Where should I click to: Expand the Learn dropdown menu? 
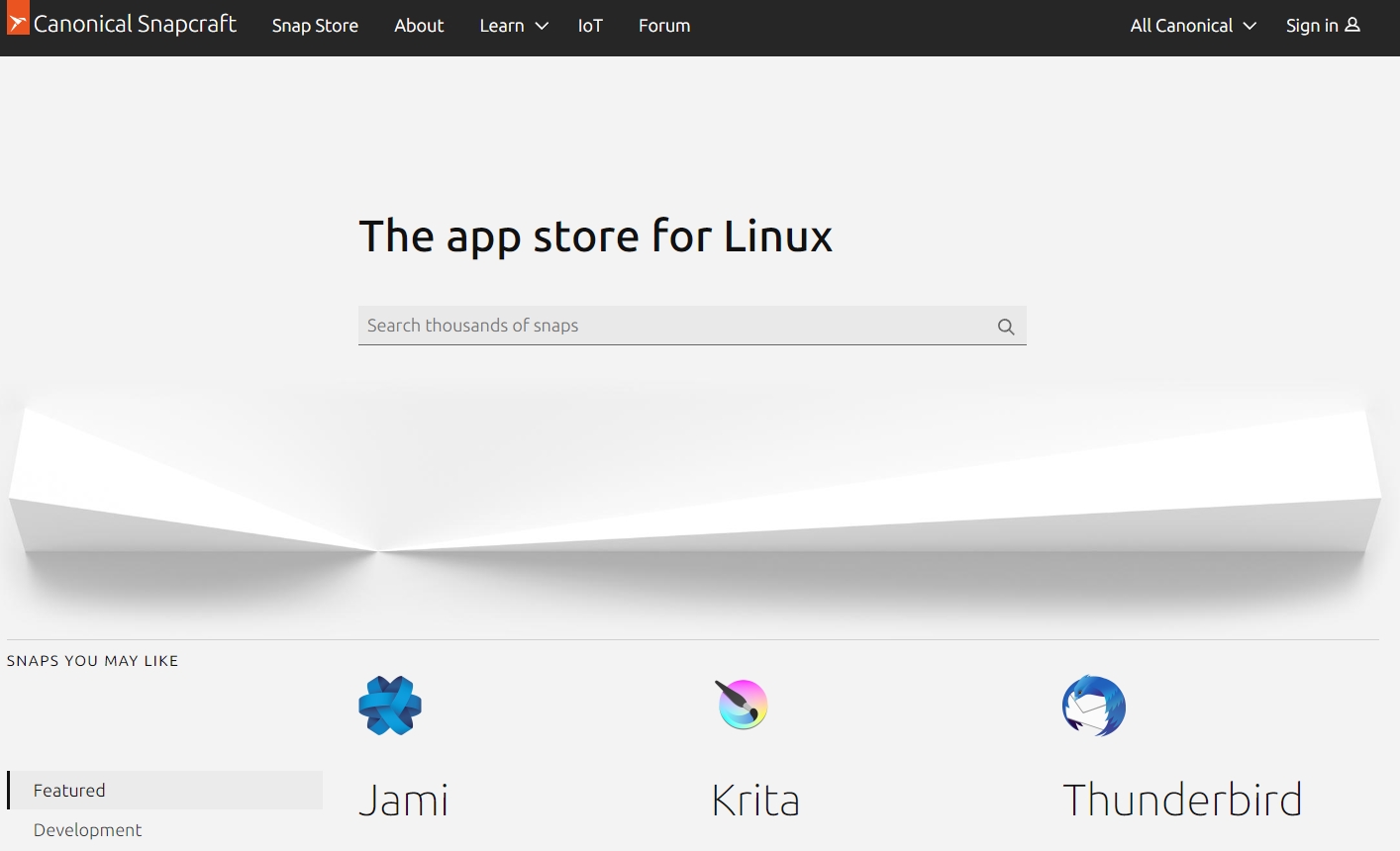[x=514, y=26]
